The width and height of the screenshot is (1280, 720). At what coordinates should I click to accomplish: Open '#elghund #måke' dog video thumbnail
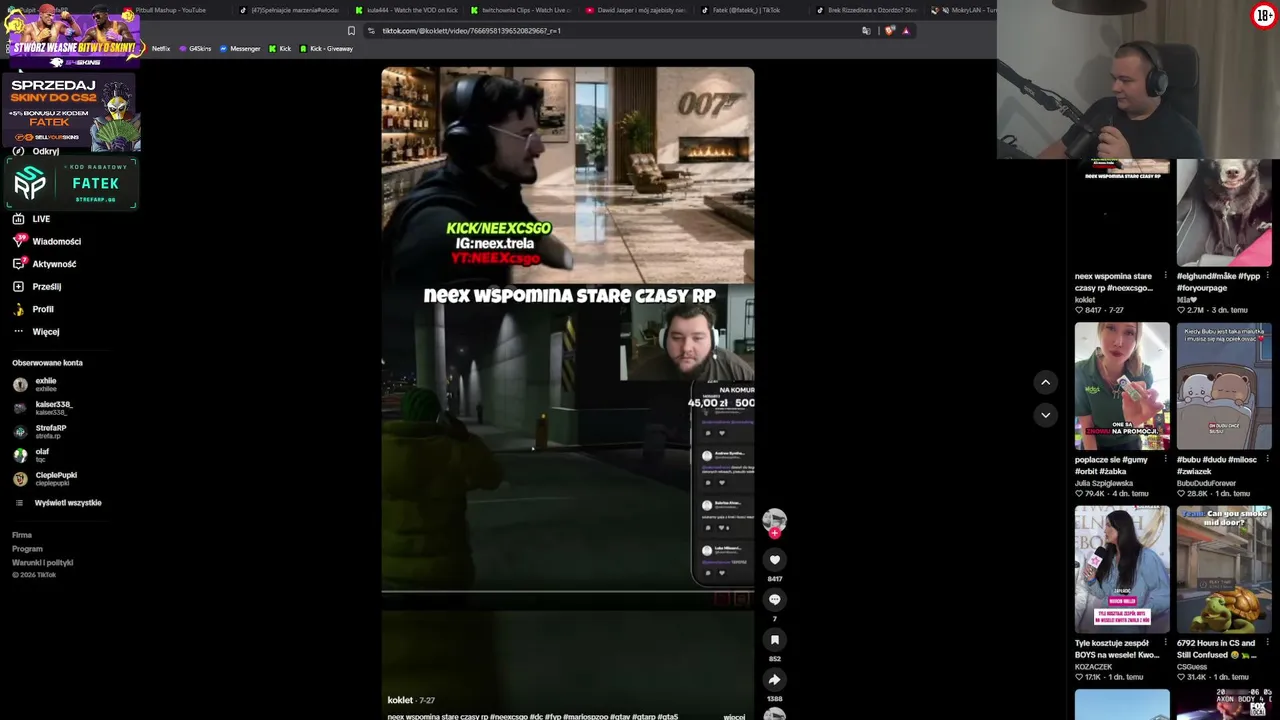pyautogui.click(x=1224, y=211)
